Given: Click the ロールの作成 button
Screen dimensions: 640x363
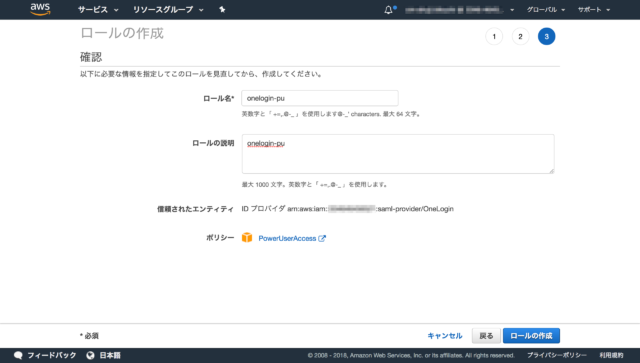Looking at the screenshot, I should [531, 336].
